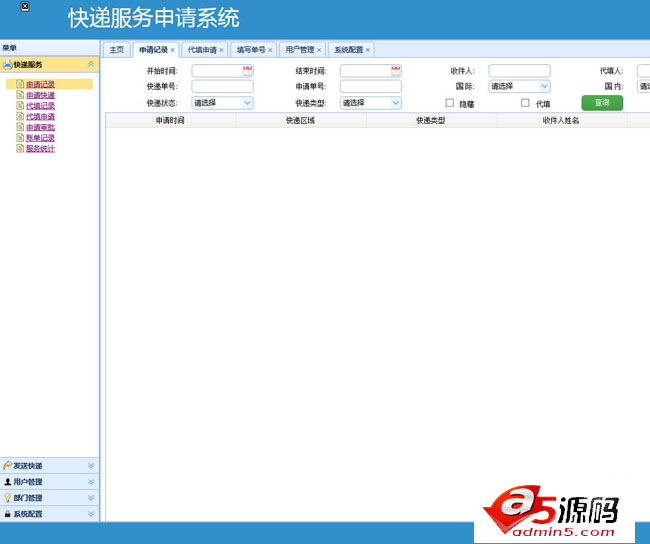Click the 发送快递 arrow icon

(x=7, y=466)
